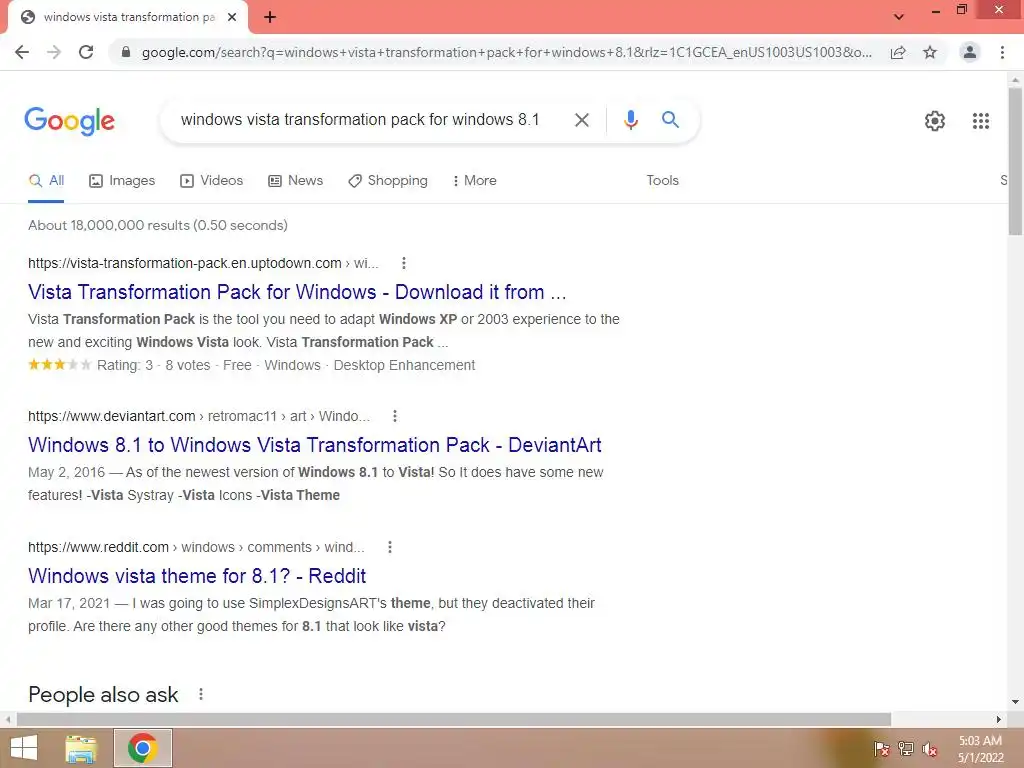The image size is (1024, 768).
Task: Switch to Images results
Action: tap(122, 181)
